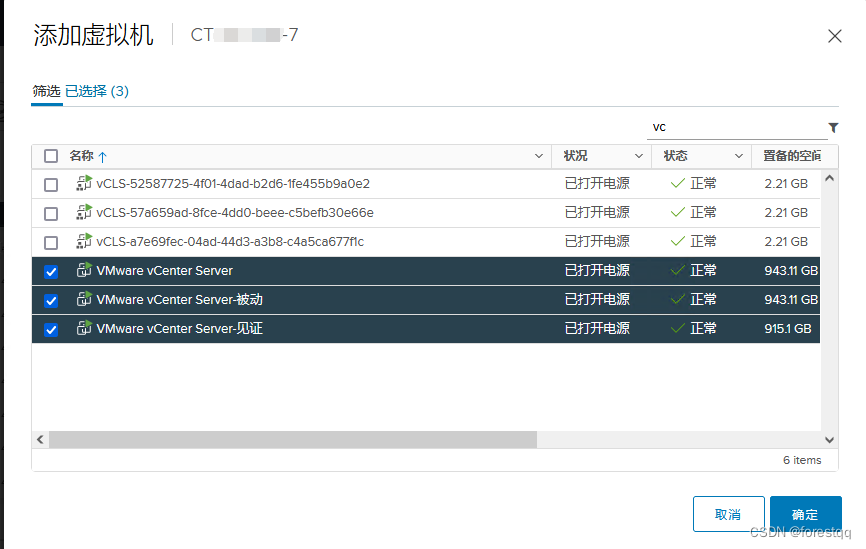
Task: Click the 名称 column header label
Action: pos(82,156)
